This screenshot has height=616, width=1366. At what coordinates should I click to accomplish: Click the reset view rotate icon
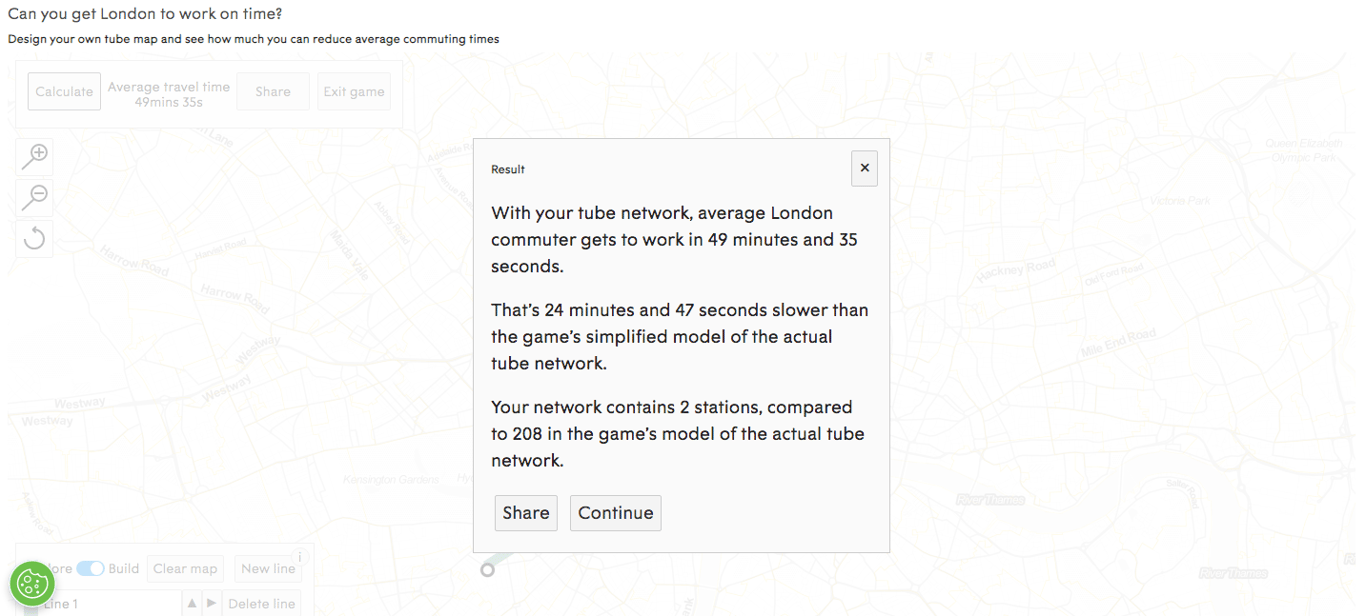pos(35,238)
